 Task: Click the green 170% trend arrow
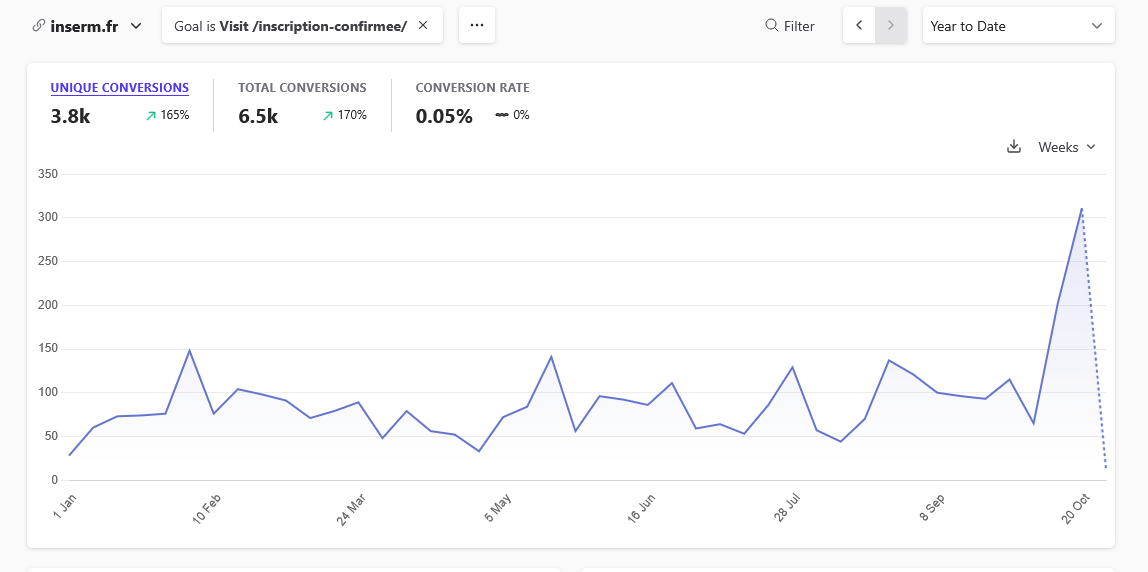[x=328, y=116]
